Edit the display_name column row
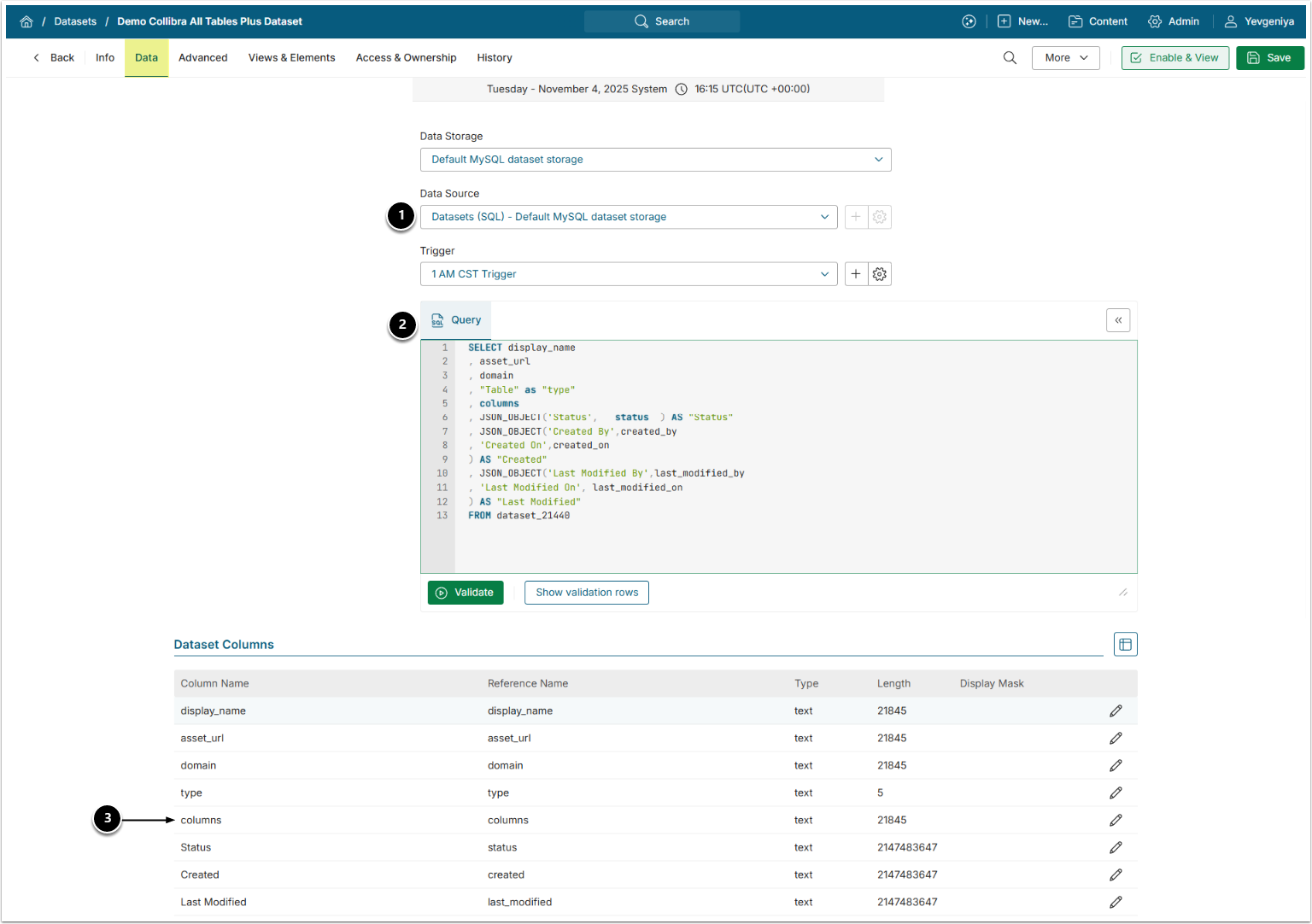 [x=1116, y=711]
